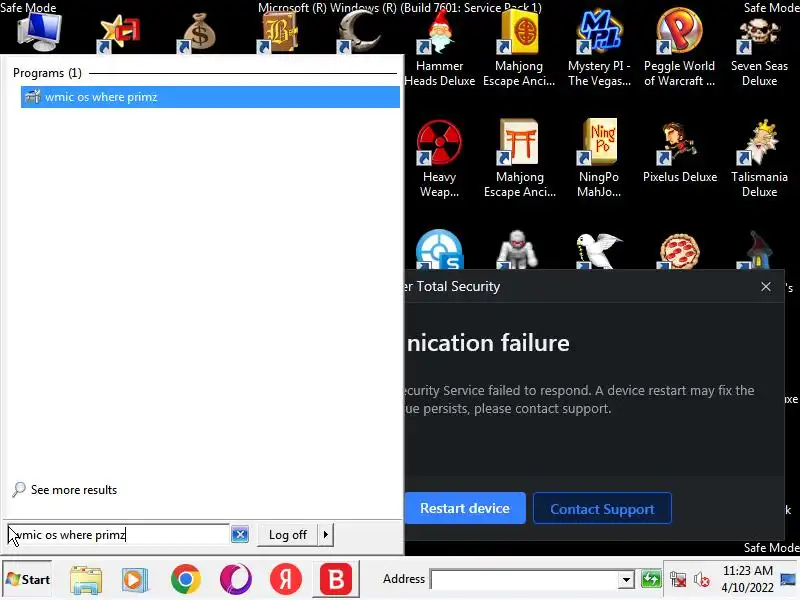Launch NingPo MahJong shortcut
Image resolution: width=800 pixels, height=600 pixels.
(599, 158)
